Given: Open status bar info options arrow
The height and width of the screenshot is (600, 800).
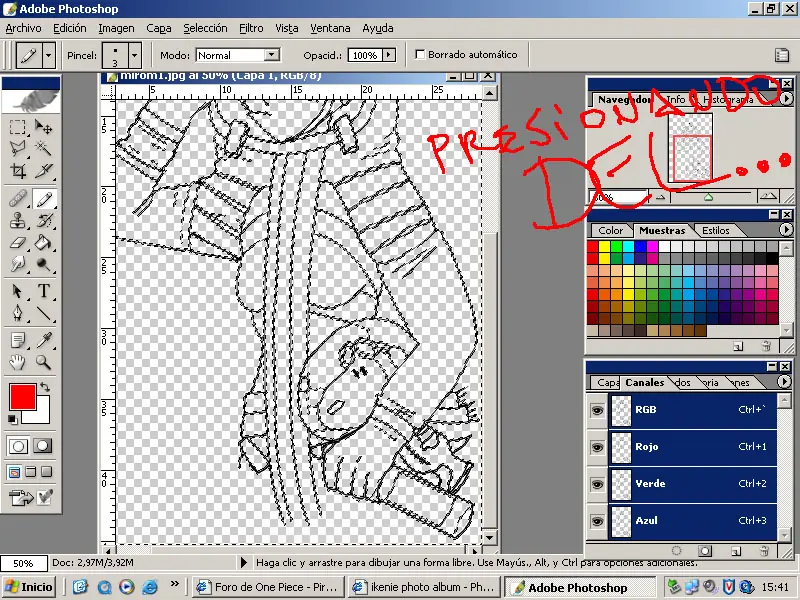Looking at the screenshot, I should [x=244, y=562].
